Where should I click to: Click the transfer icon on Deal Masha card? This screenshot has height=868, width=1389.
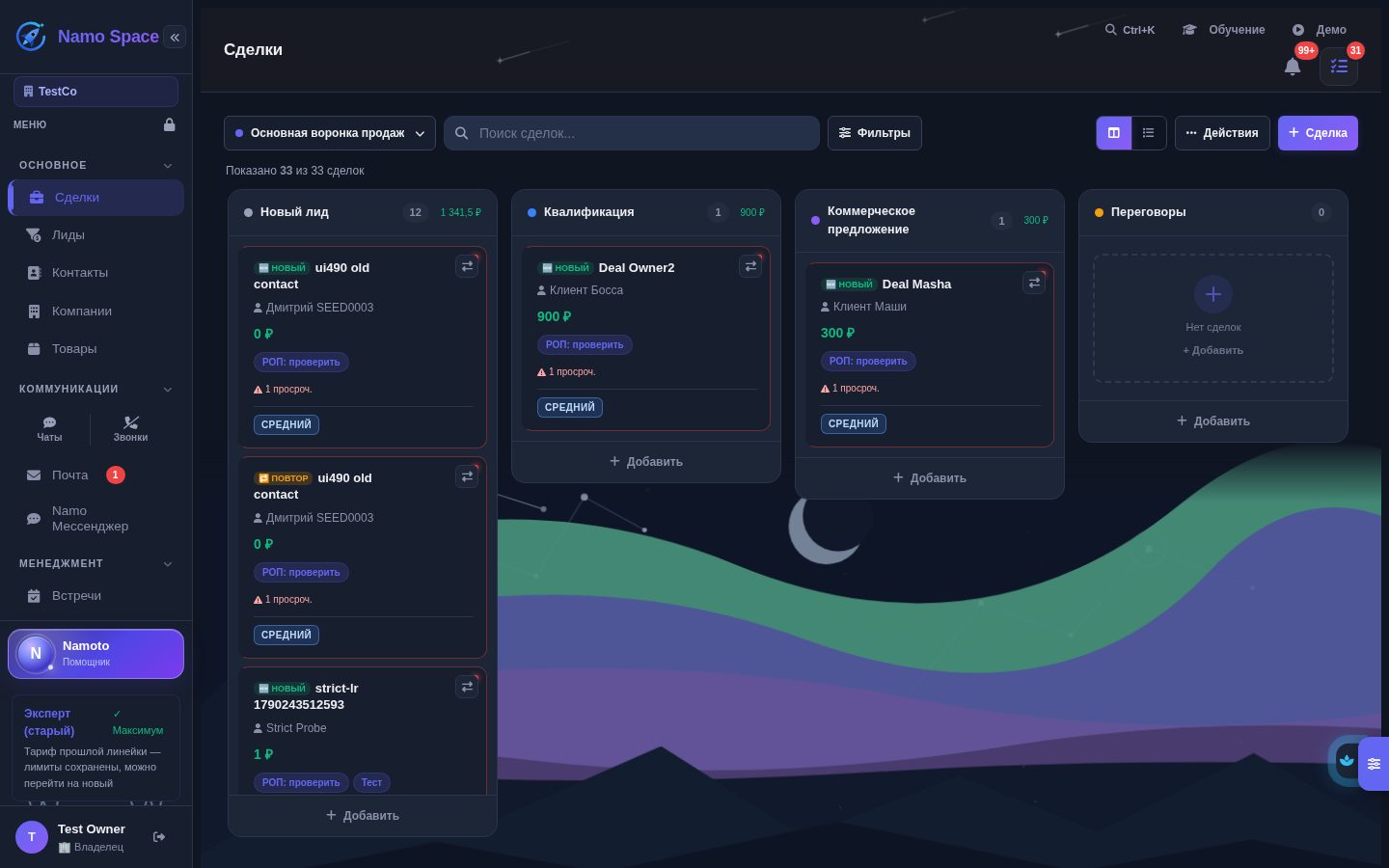coord(1034,283)
